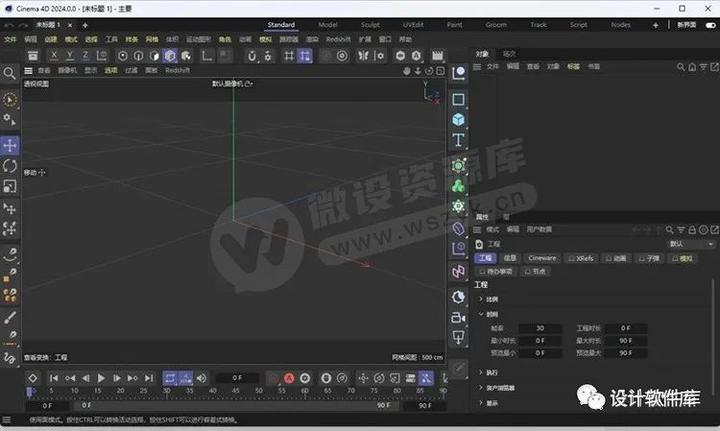Expand the 资产浏览器 section

[x=481, y=388]
